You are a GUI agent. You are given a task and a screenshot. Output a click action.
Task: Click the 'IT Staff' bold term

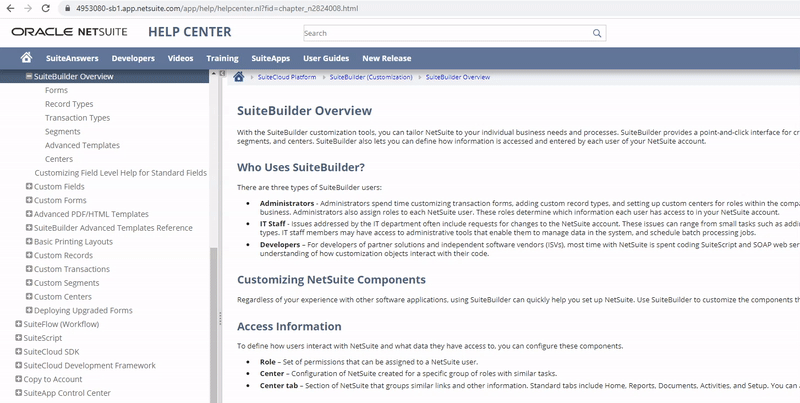tap(272, 224)
